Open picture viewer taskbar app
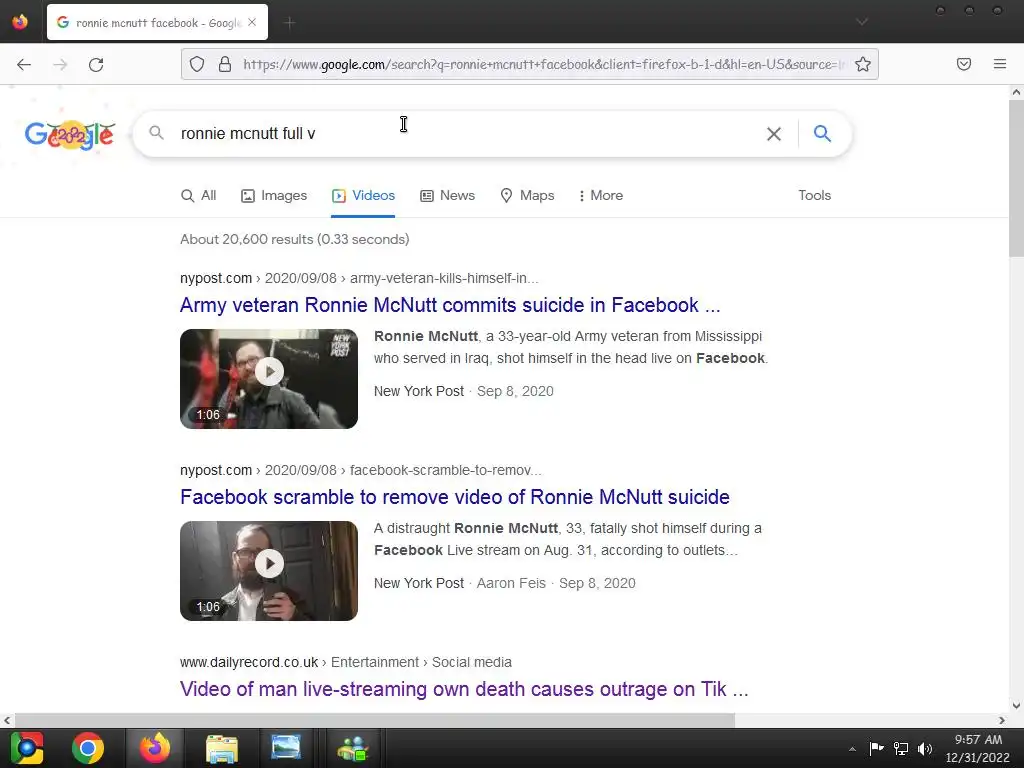 click(x=286, y=748)
